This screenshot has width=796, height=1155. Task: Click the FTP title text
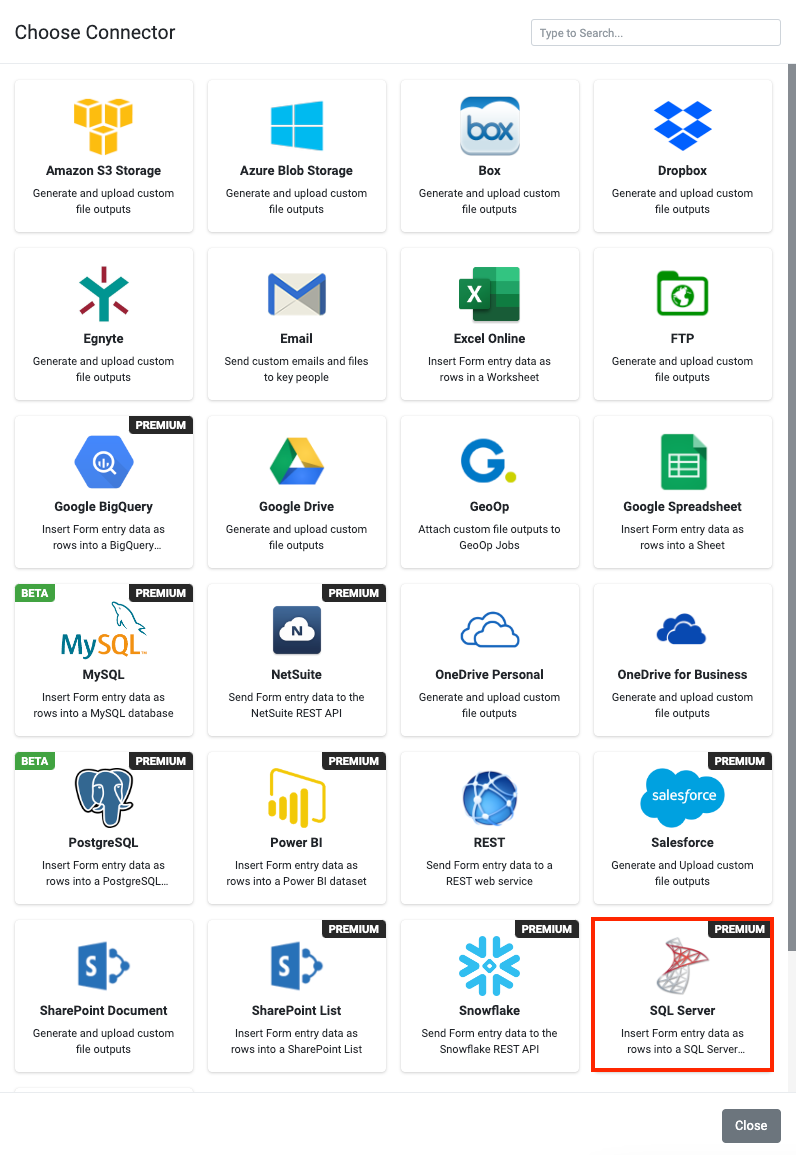coord(683,338)
